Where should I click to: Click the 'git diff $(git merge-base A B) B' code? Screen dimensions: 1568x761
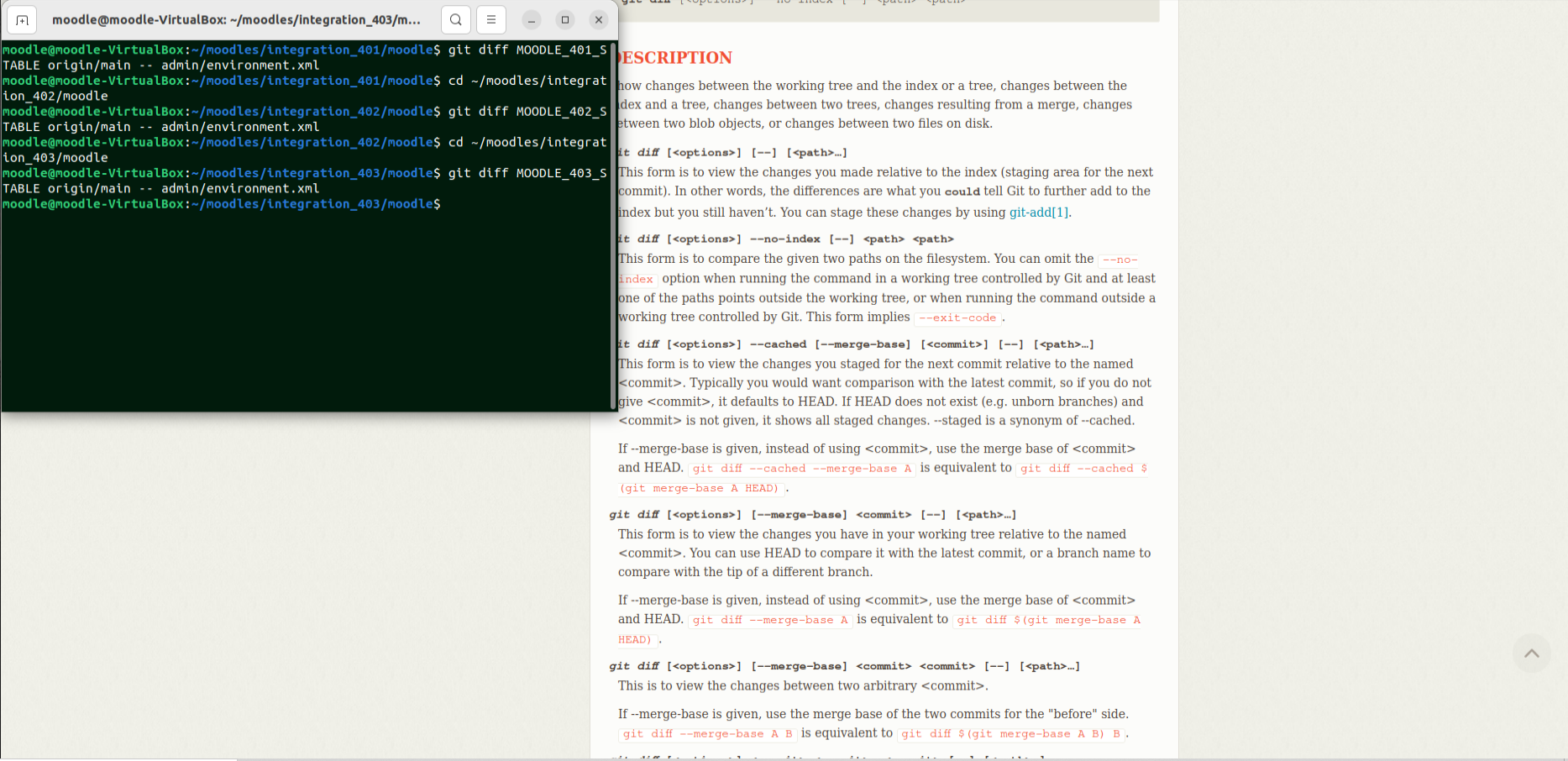1011,734
